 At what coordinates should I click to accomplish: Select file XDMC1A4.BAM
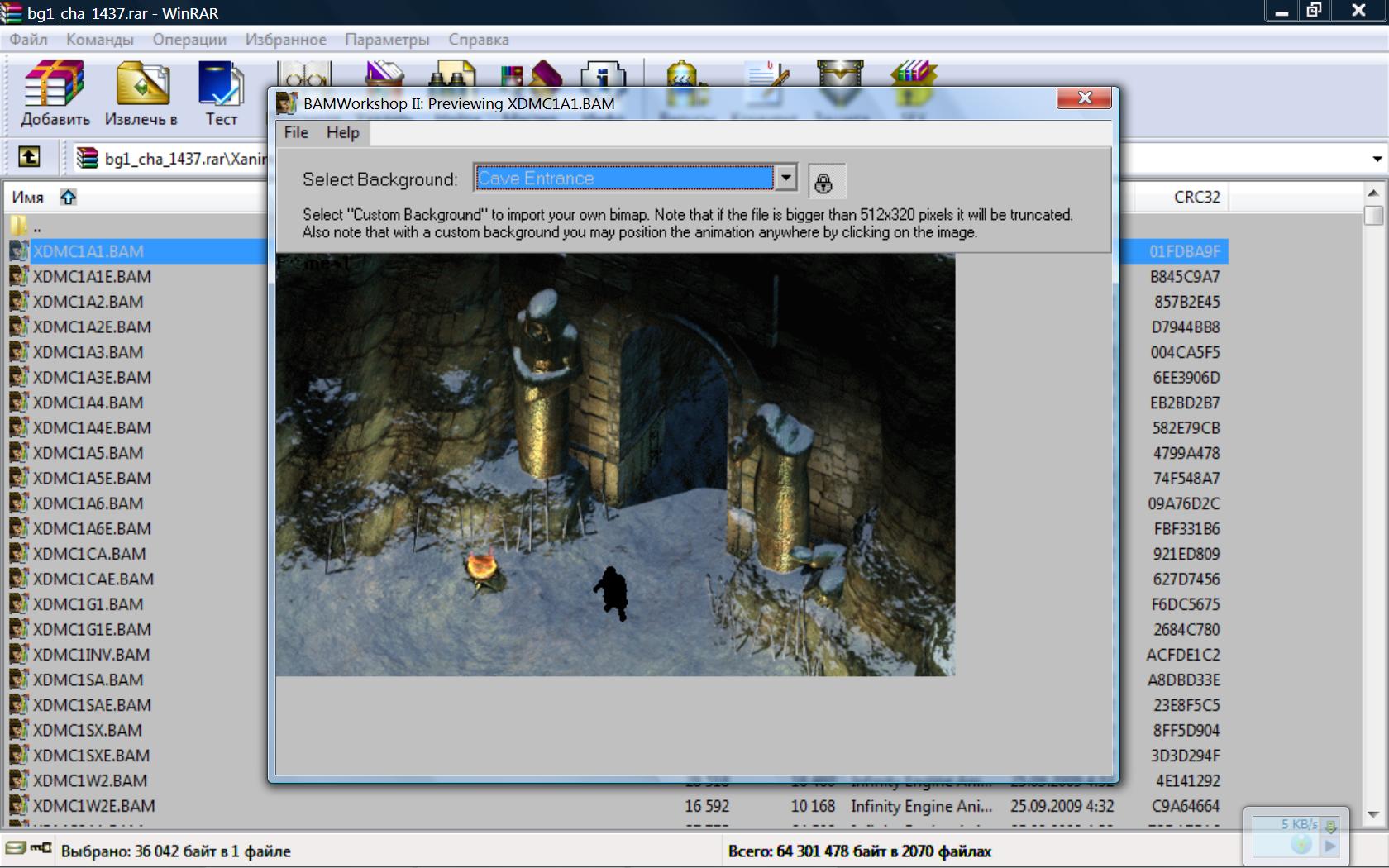click(88, 403)
